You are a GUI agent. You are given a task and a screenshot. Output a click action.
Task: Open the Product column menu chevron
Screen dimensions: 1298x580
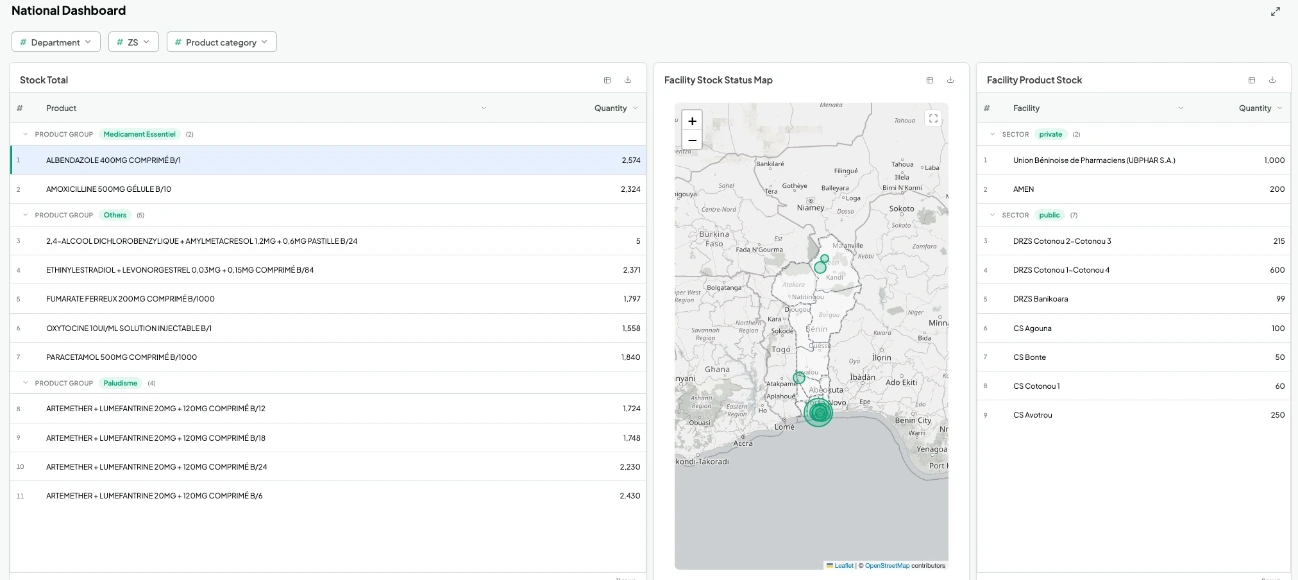click(484, 108)
